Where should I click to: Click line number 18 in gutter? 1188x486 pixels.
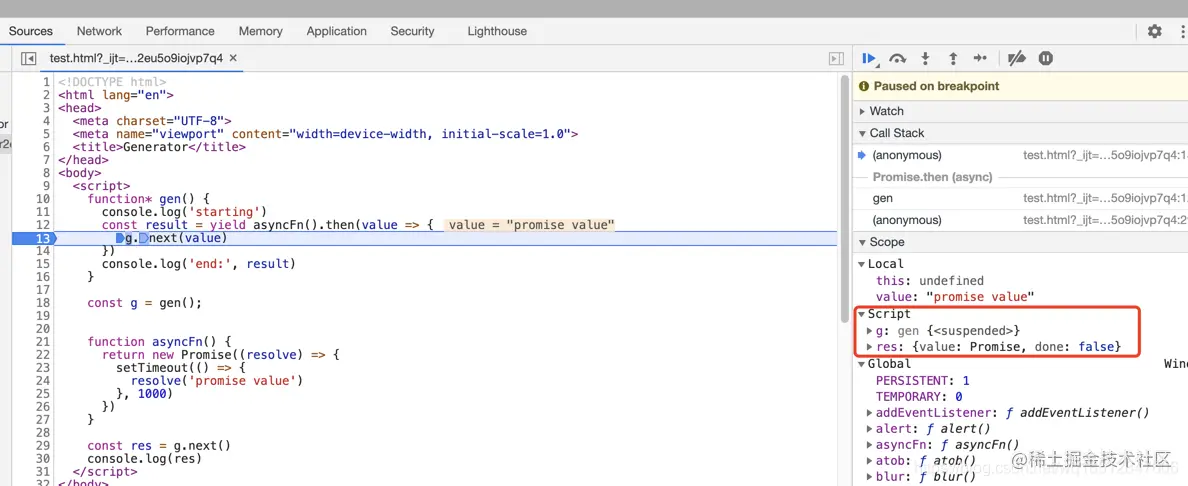pyautogui.click(x=43, y=303)
